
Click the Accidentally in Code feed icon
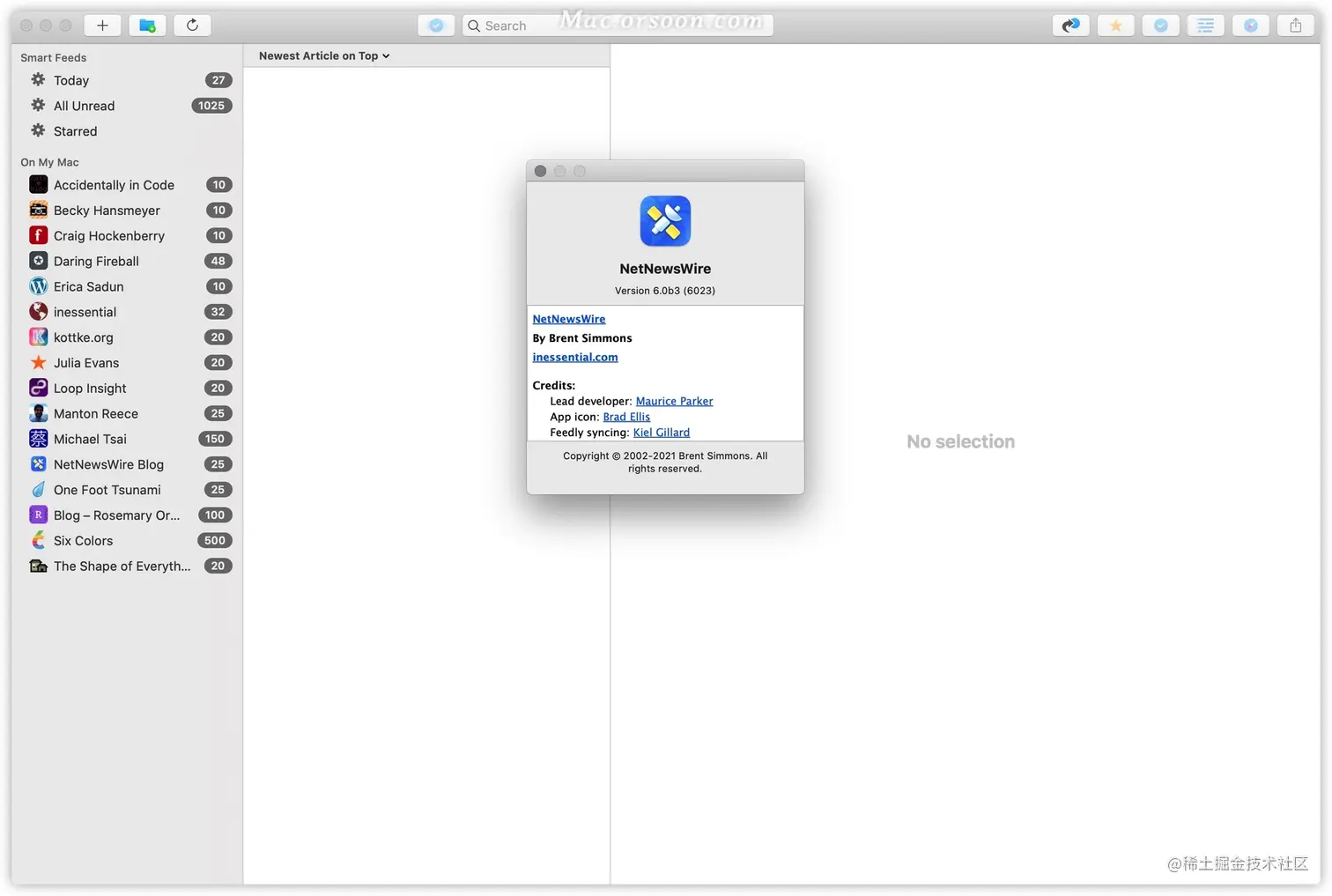coord(39,184)
